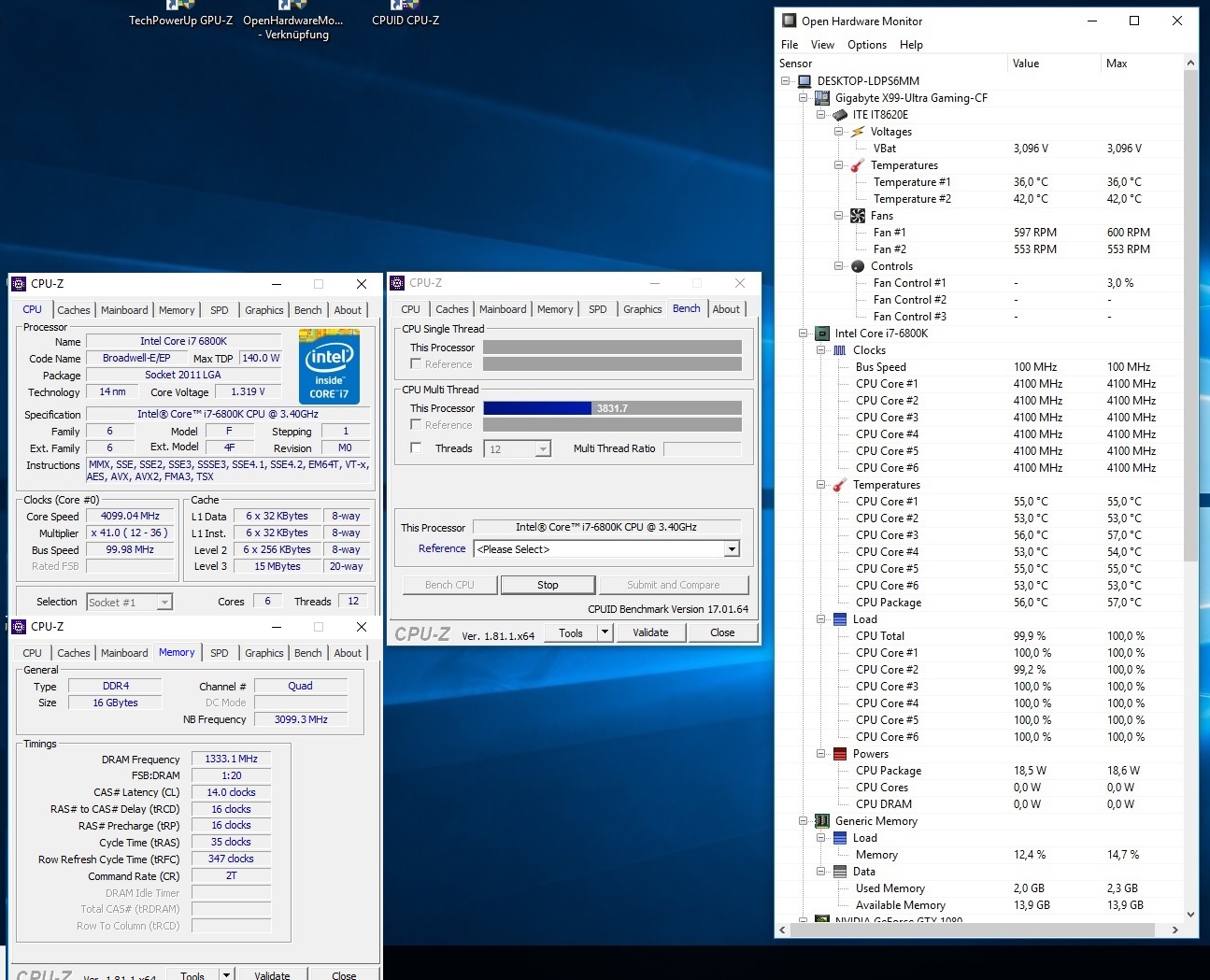This screenshot has width=1210, height=980.
Task: Click the Intel Core i7-6800K processor icon
Action: [822, 334]
